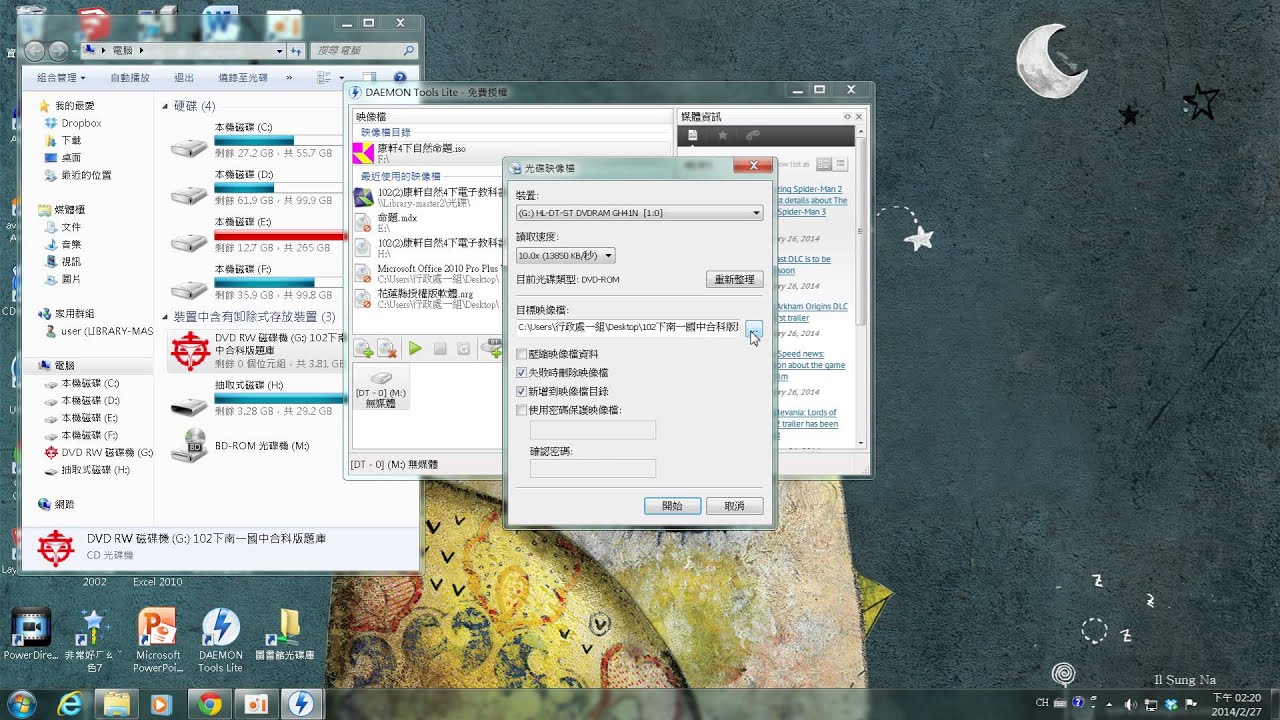Image resolution: width=1280 pixels, height=720 pixels.
Task: Open Dropbox in the favorites sidebar
Action: click(81, 123)
